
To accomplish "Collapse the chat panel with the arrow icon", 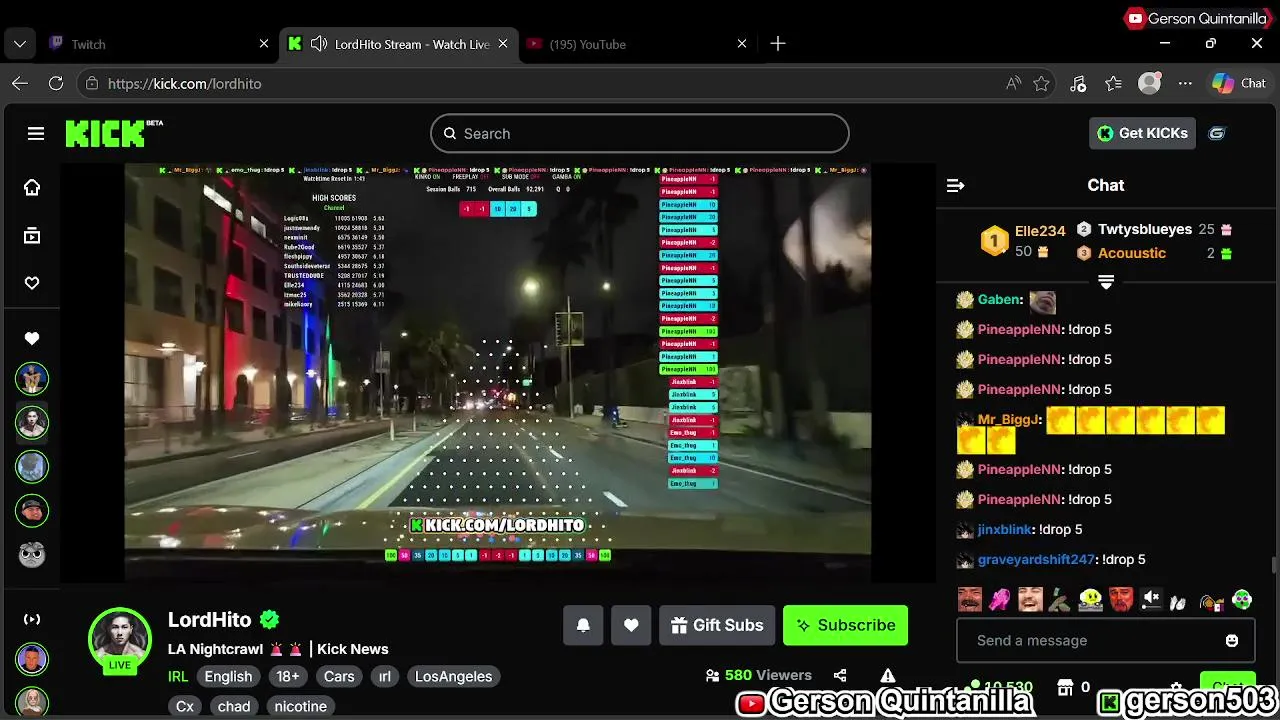I will pyautogui.click(x=955, y=185).
